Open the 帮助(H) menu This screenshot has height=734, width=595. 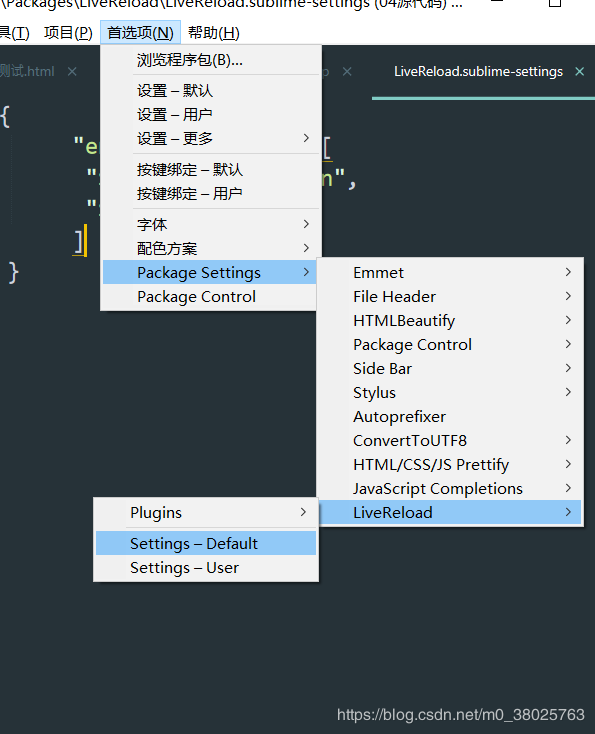click(213, 33)
